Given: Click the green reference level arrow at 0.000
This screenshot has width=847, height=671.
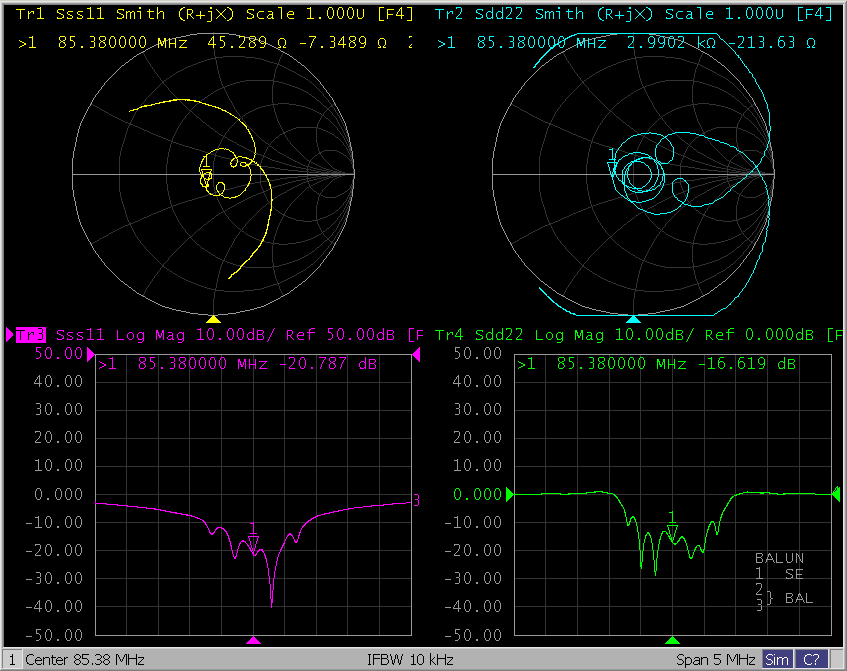Looking at the screenshot, I should pos(509,494).
